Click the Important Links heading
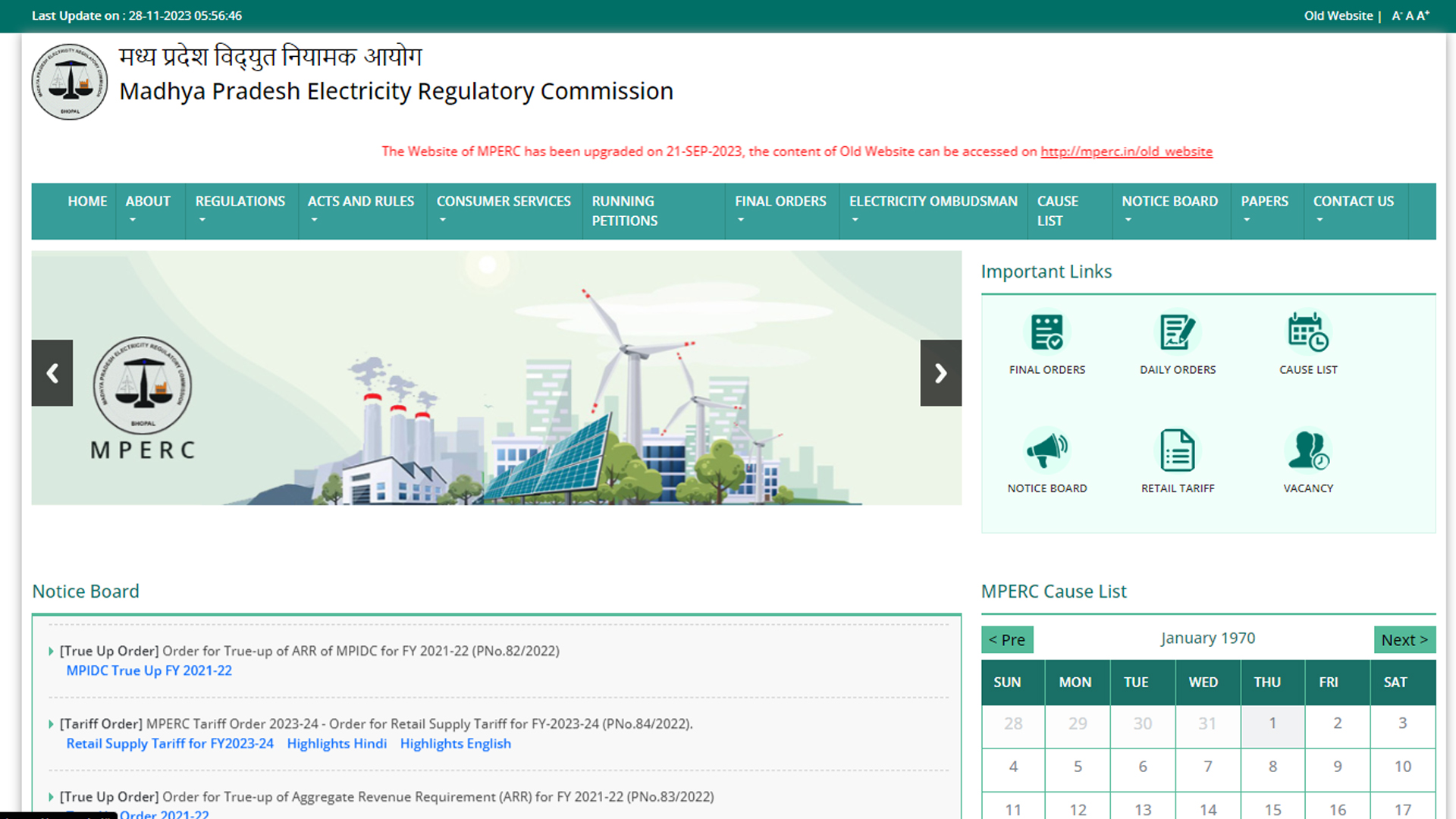This screenshot has width=1456, height=819. (x=1046, y=271)
